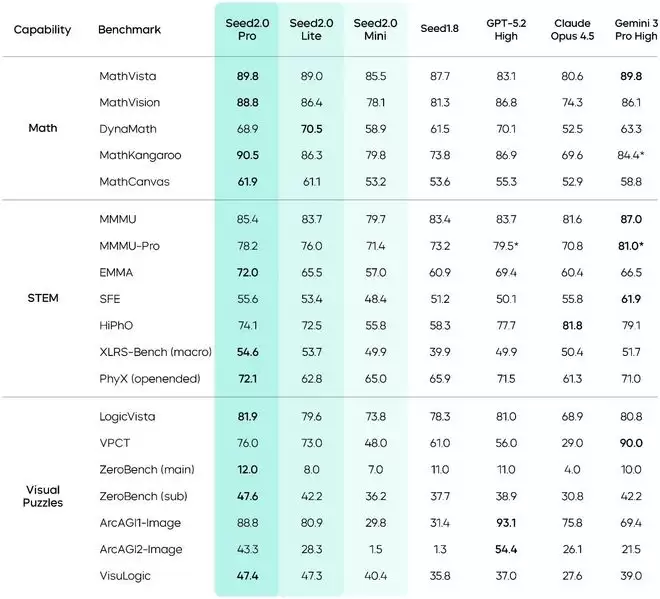Click the Capability column header

(42, 30)
